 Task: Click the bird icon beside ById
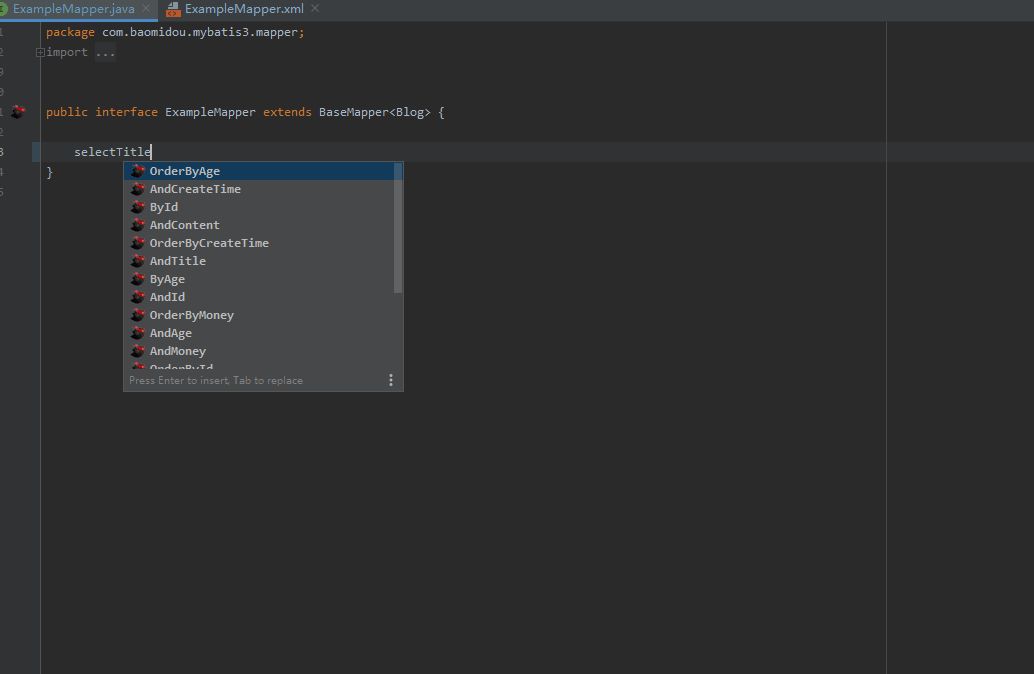(x=138, y=207)
